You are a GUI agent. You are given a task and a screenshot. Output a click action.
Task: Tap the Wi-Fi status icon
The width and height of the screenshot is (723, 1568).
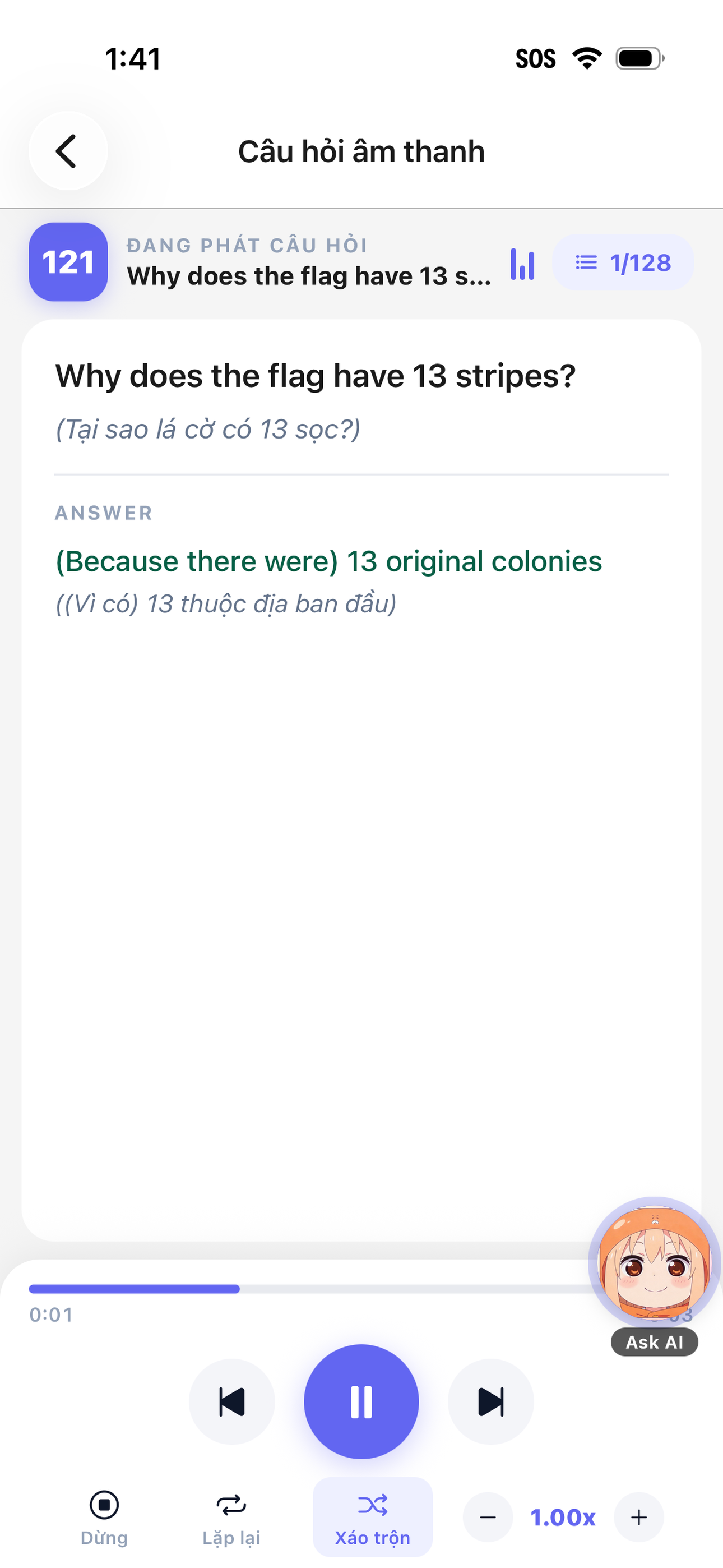point(587,58)
